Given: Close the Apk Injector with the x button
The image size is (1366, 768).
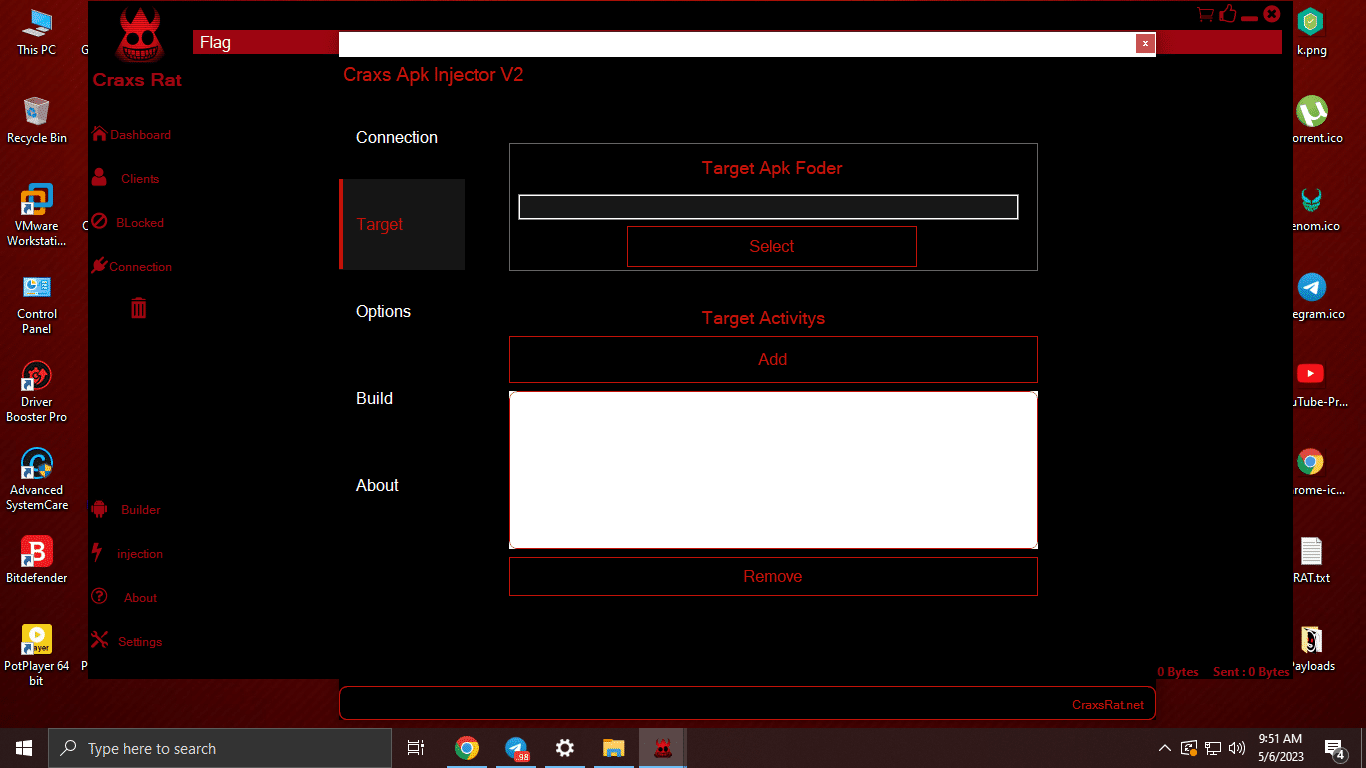Looking at the screenshot, I should (1145, 43).
